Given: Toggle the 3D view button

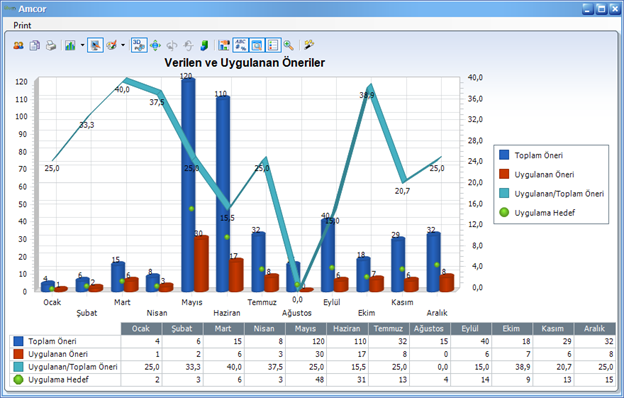Looking at the screenshot, I should coord(139,45).
